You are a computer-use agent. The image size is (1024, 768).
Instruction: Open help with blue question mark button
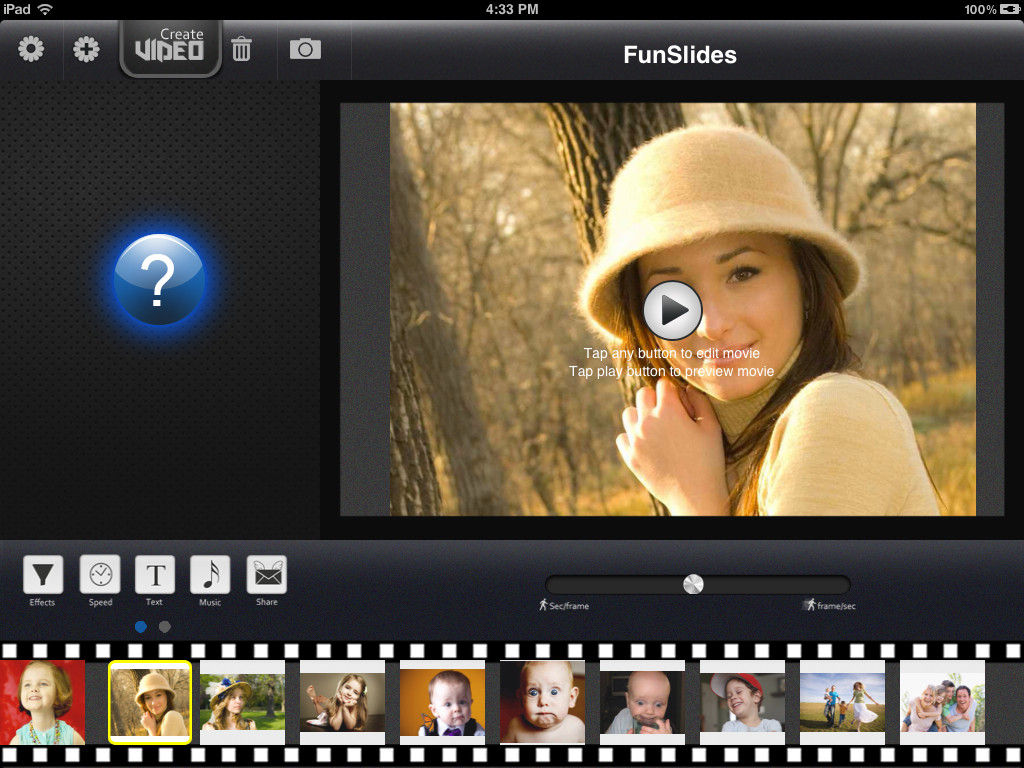[159, 280]
